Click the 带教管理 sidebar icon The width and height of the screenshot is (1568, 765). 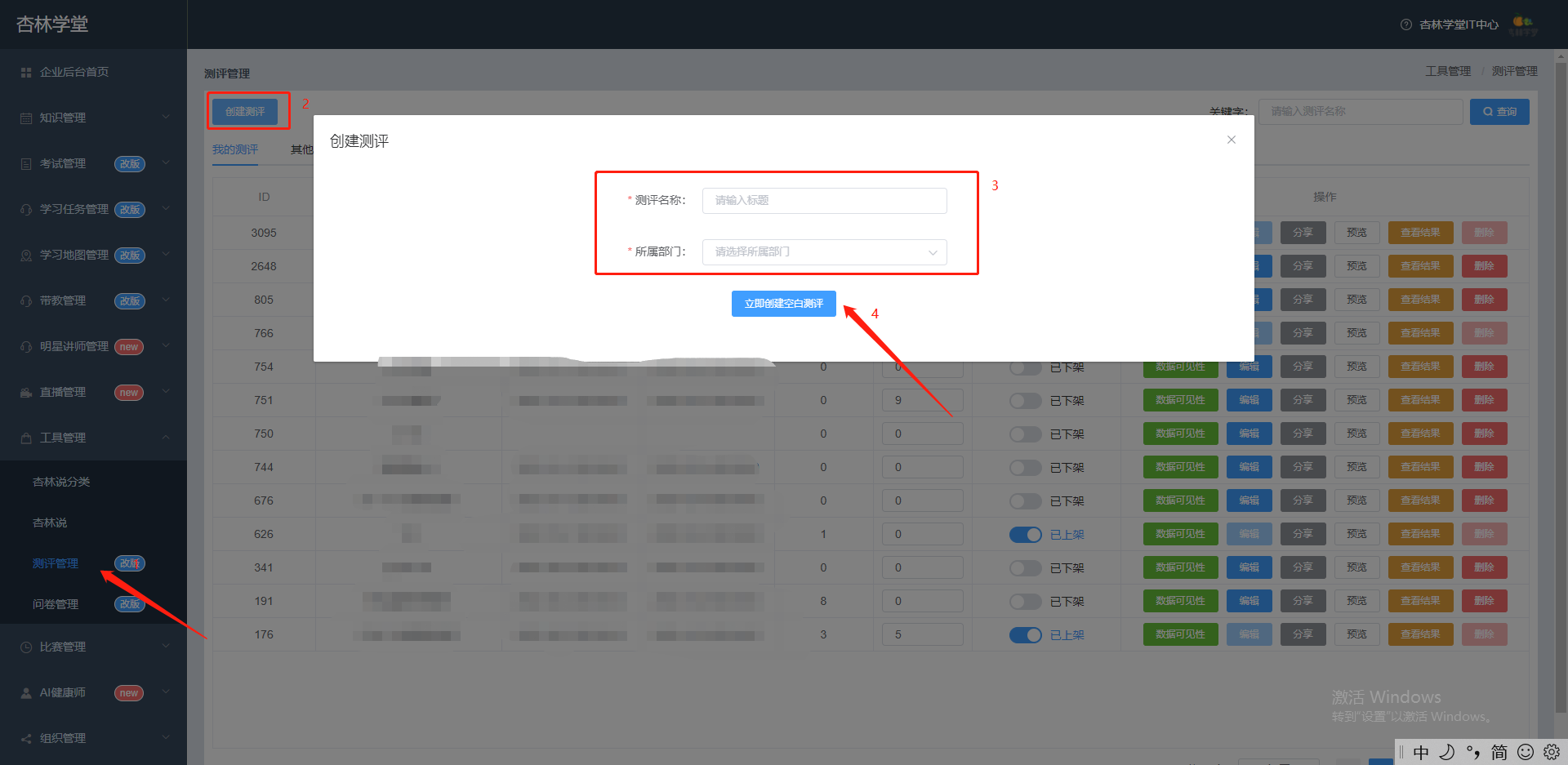[26, 301]
